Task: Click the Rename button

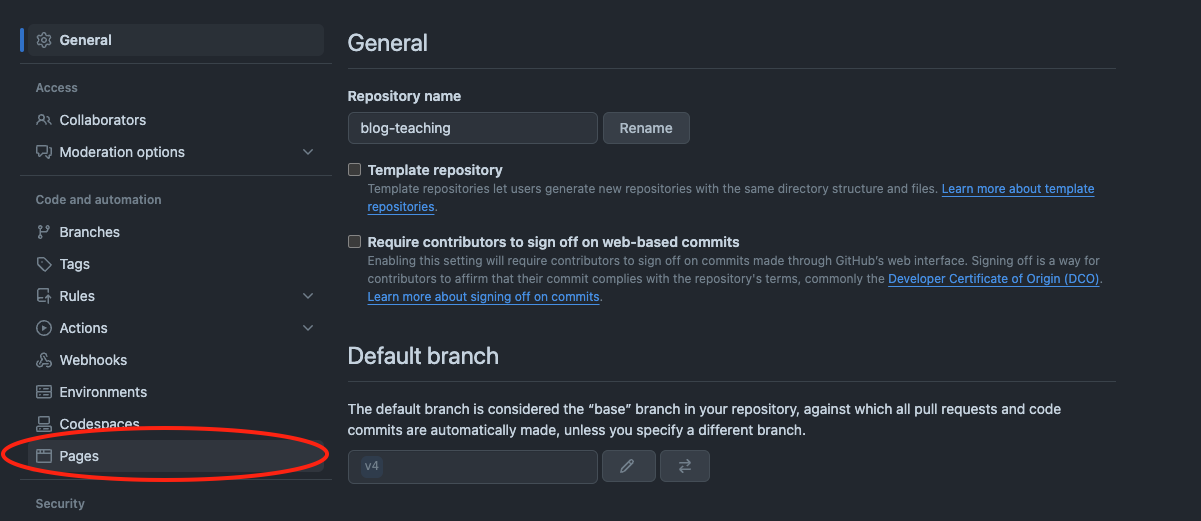Action: pyautogui.click(x=646, y=128)
